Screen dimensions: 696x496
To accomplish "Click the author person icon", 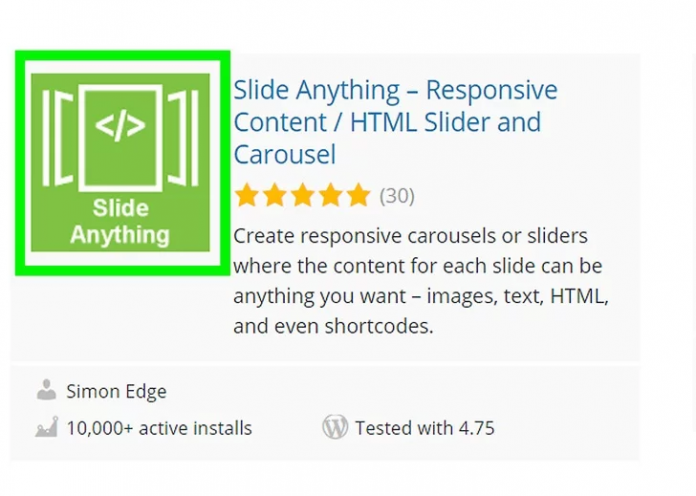I will (46, 390).
